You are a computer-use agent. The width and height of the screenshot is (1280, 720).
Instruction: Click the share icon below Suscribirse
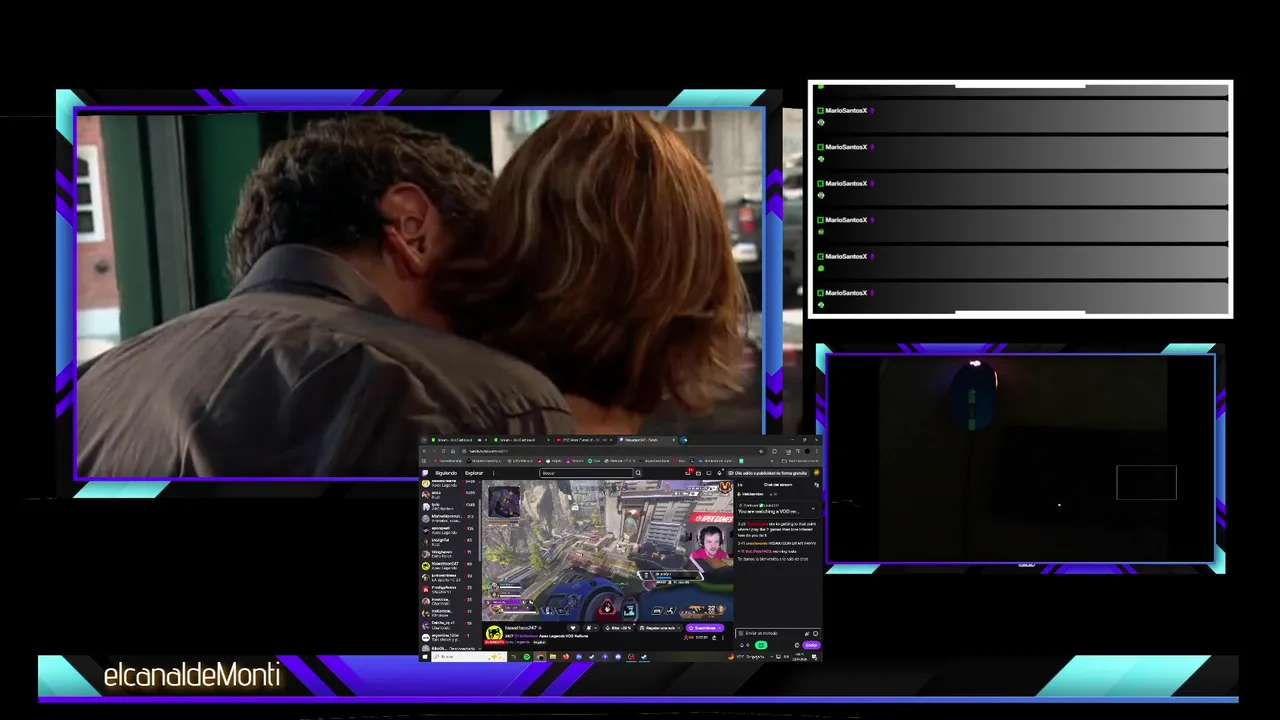[x=714, y=638]
